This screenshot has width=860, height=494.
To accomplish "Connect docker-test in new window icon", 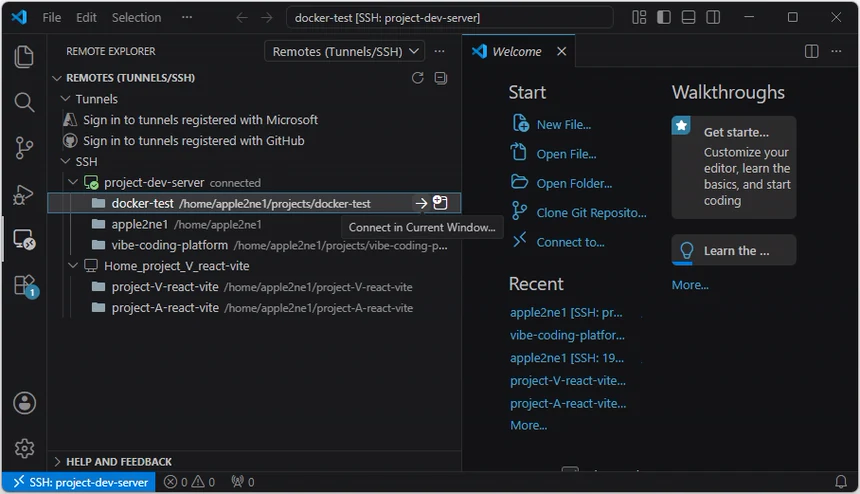I will [440, 203].
